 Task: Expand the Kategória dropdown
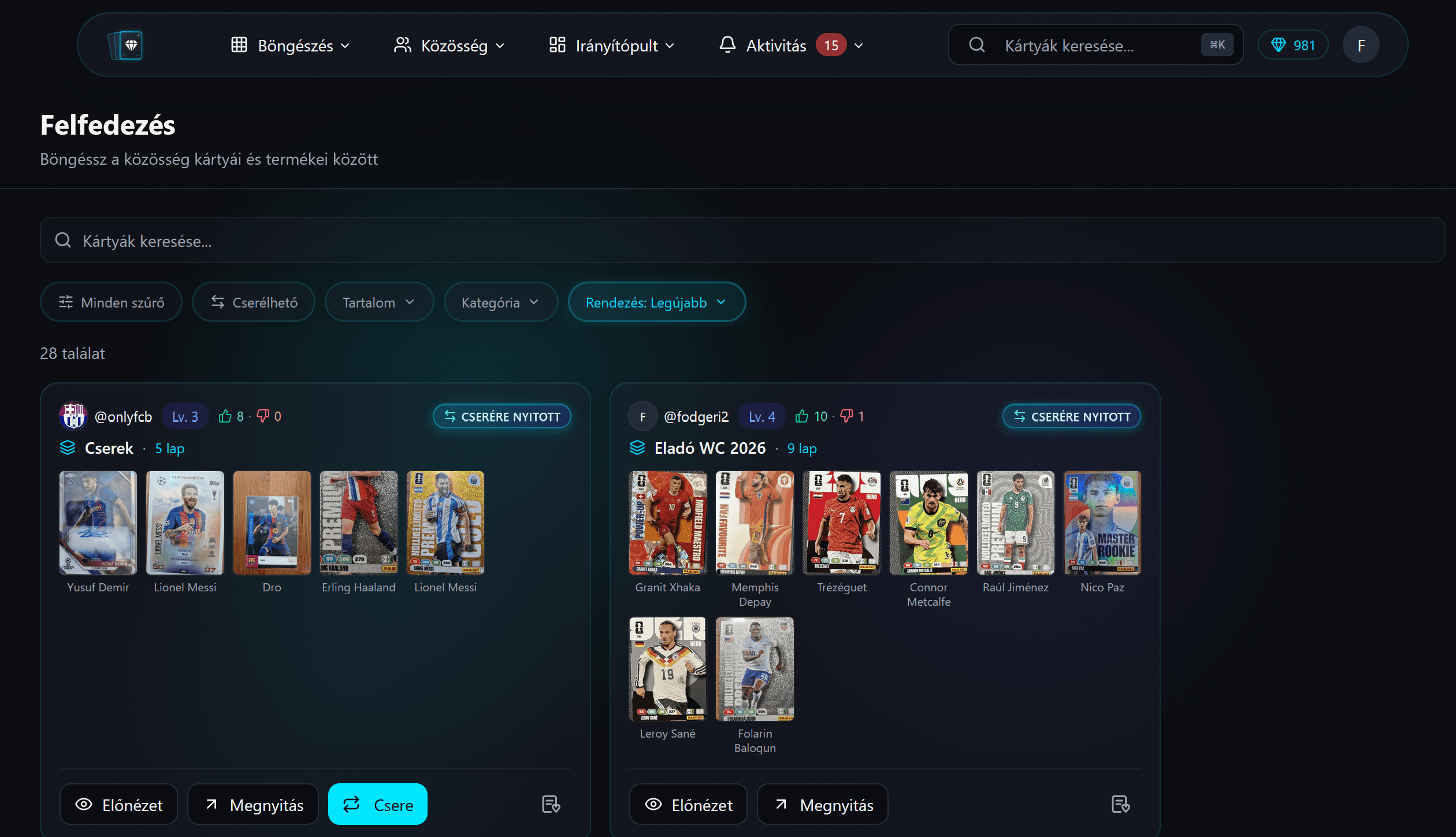[x=500, y=302]
